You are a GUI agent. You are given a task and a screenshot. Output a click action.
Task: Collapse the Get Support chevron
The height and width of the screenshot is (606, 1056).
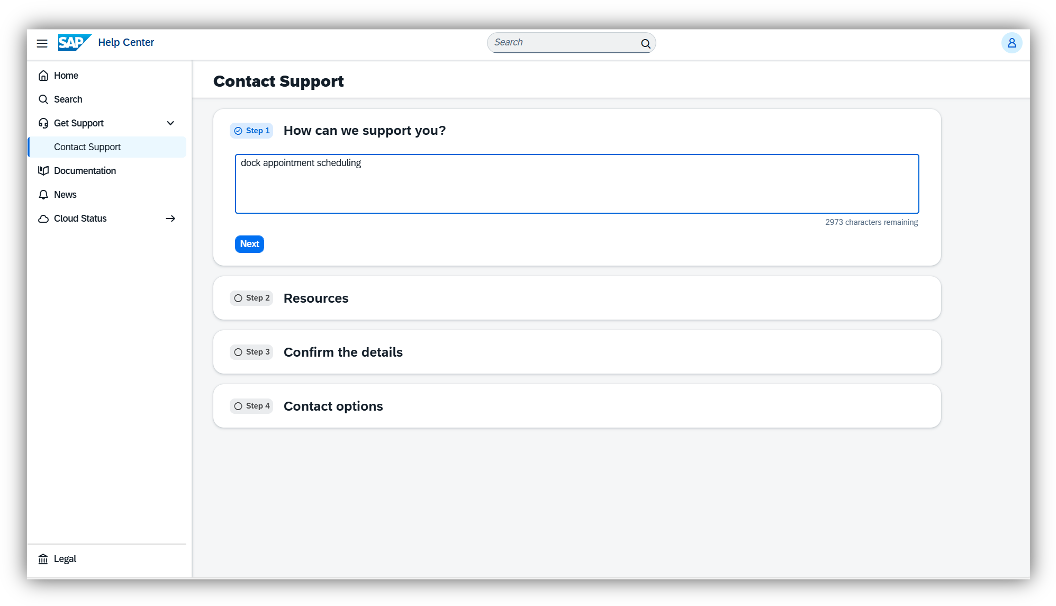point(170,123)
